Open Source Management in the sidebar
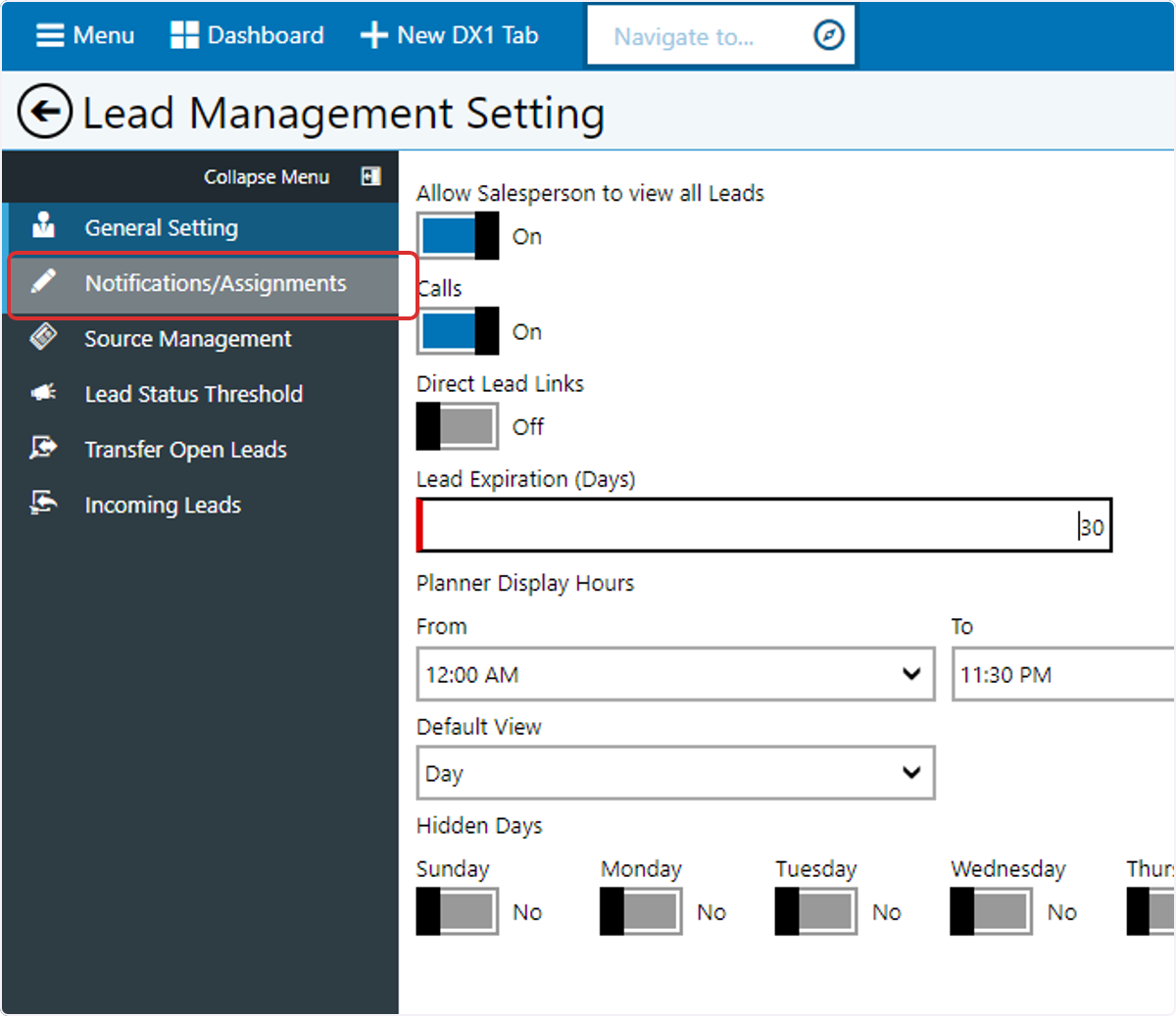The height and width of the screenshot is (1016, 1176). click(x=201, y=339)
